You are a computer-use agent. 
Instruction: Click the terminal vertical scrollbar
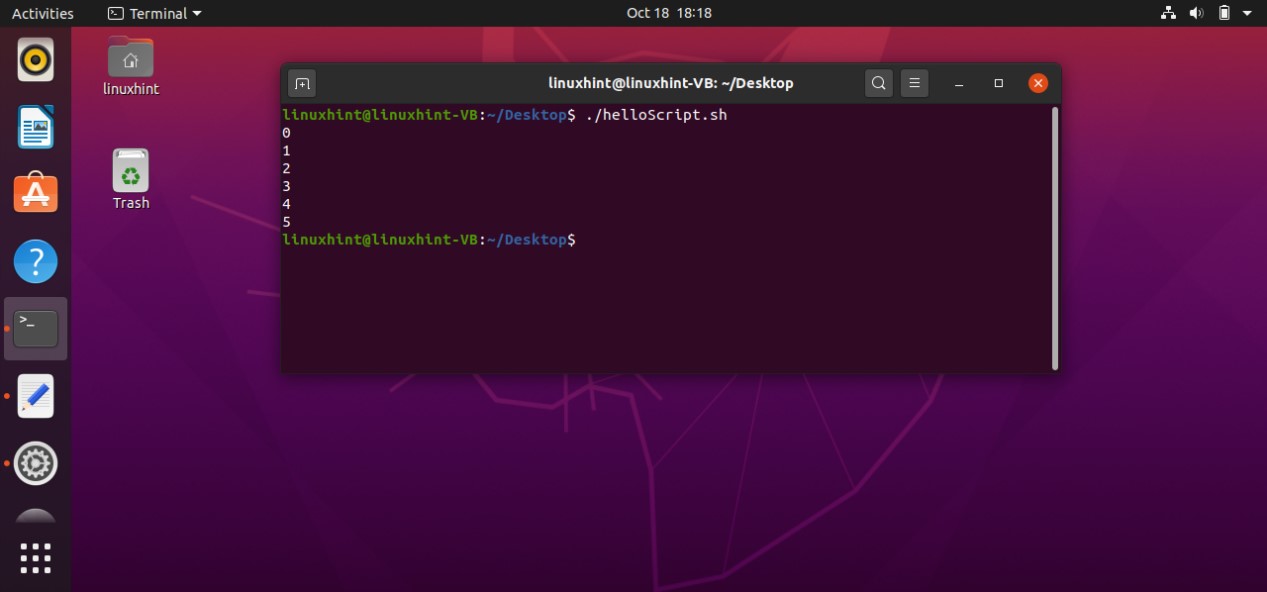pyautogui.click(x=1054, y=238)
